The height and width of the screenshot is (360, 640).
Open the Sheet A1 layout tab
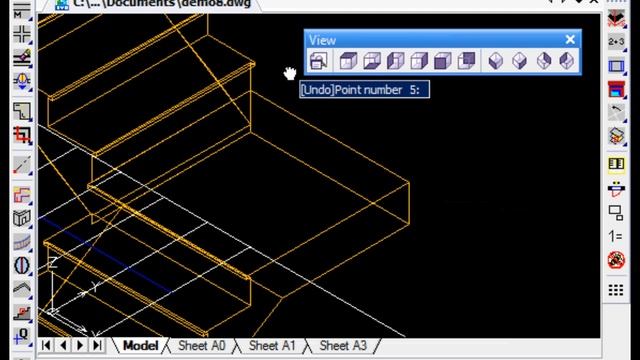272,346
